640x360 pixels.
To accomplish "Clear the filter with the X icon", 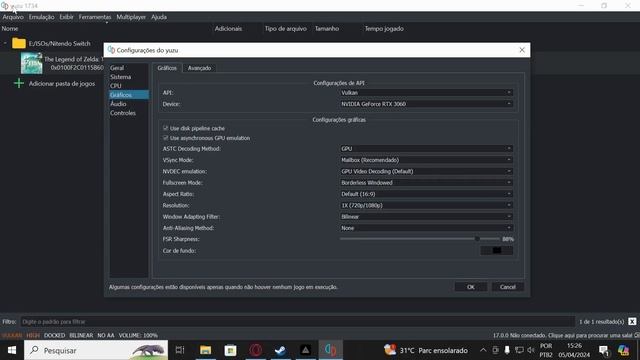I will pos(632,322).
